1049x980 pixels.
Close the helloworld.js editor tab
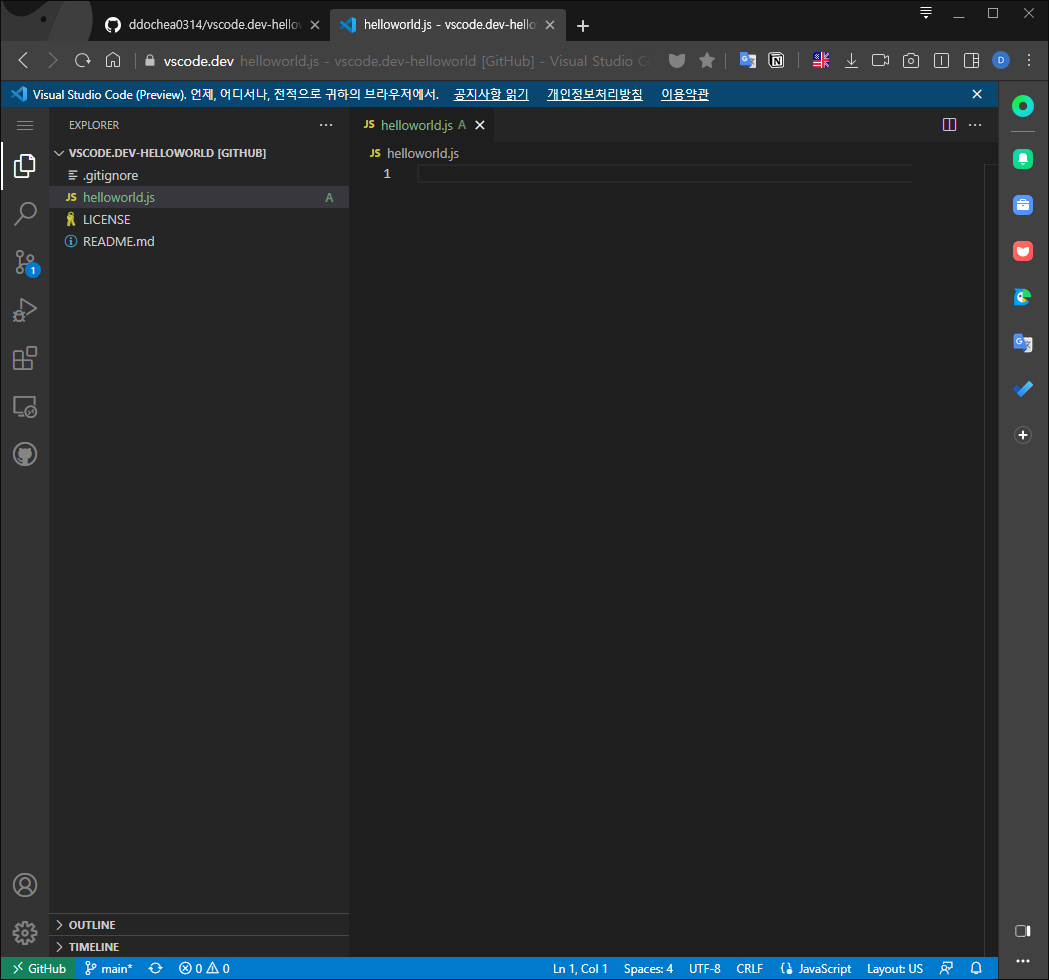480,125
